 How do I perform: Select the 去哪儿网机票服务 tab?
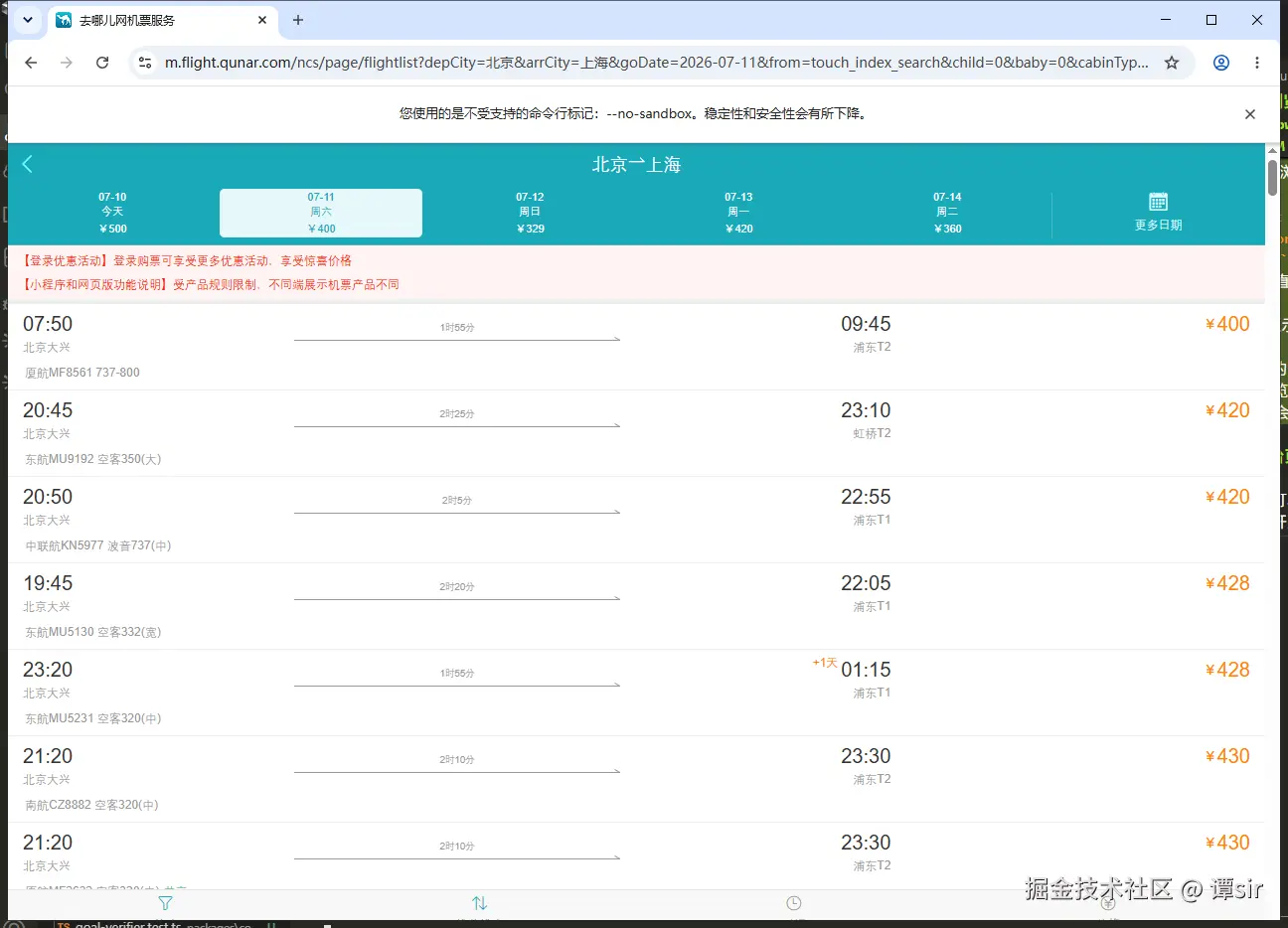pos(162,20)
